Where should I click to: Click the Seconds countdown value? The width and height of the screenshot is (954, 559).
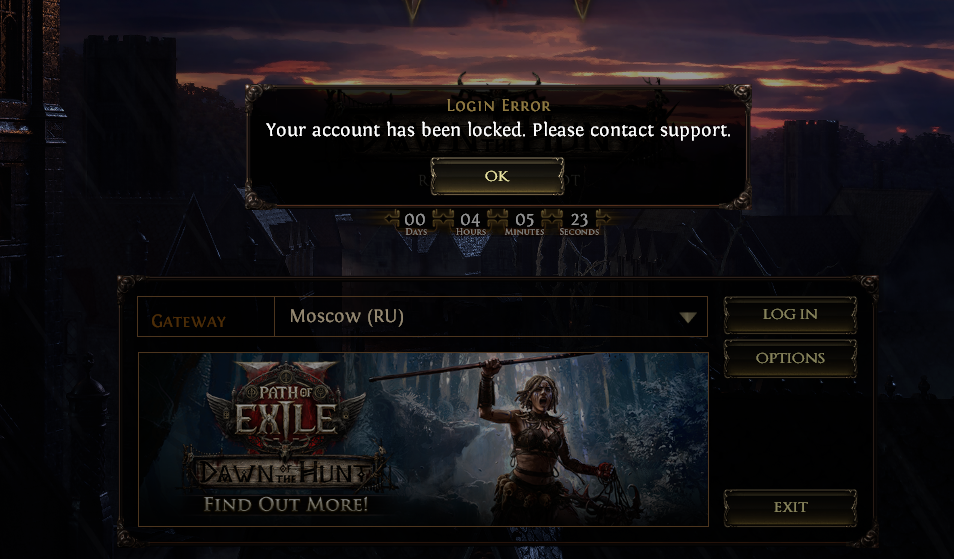[579, 220]
